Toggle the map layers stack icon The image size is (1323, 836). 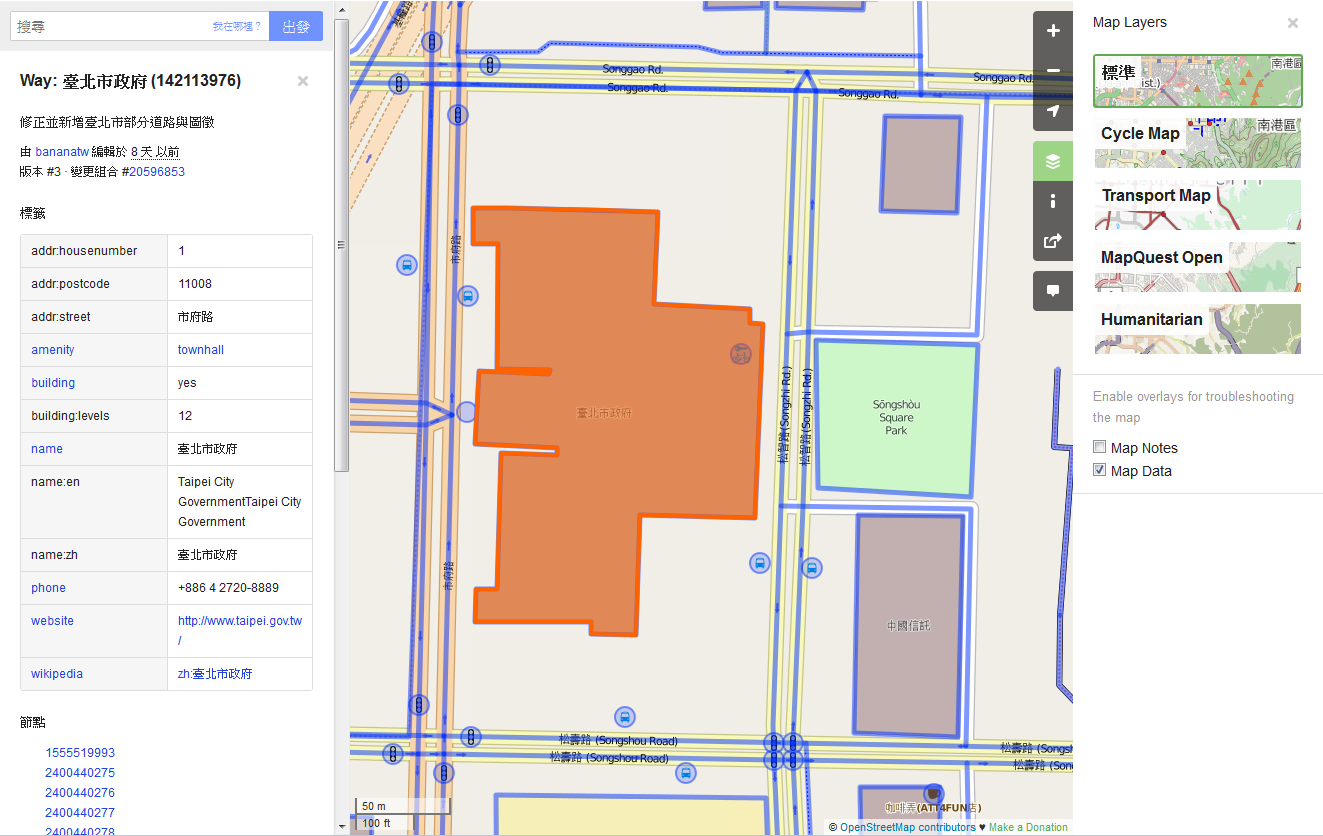[1052, 161]
